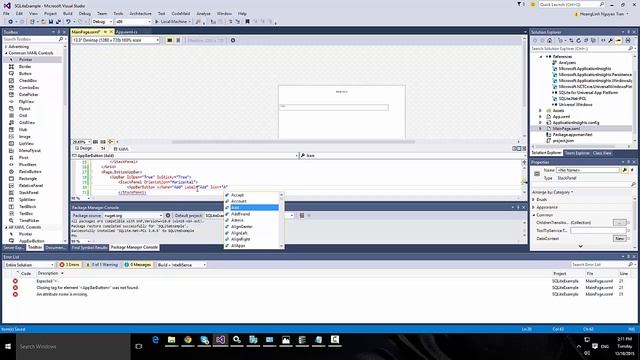Select Package.appxmanifest file
640x360 pixels.
572,134
